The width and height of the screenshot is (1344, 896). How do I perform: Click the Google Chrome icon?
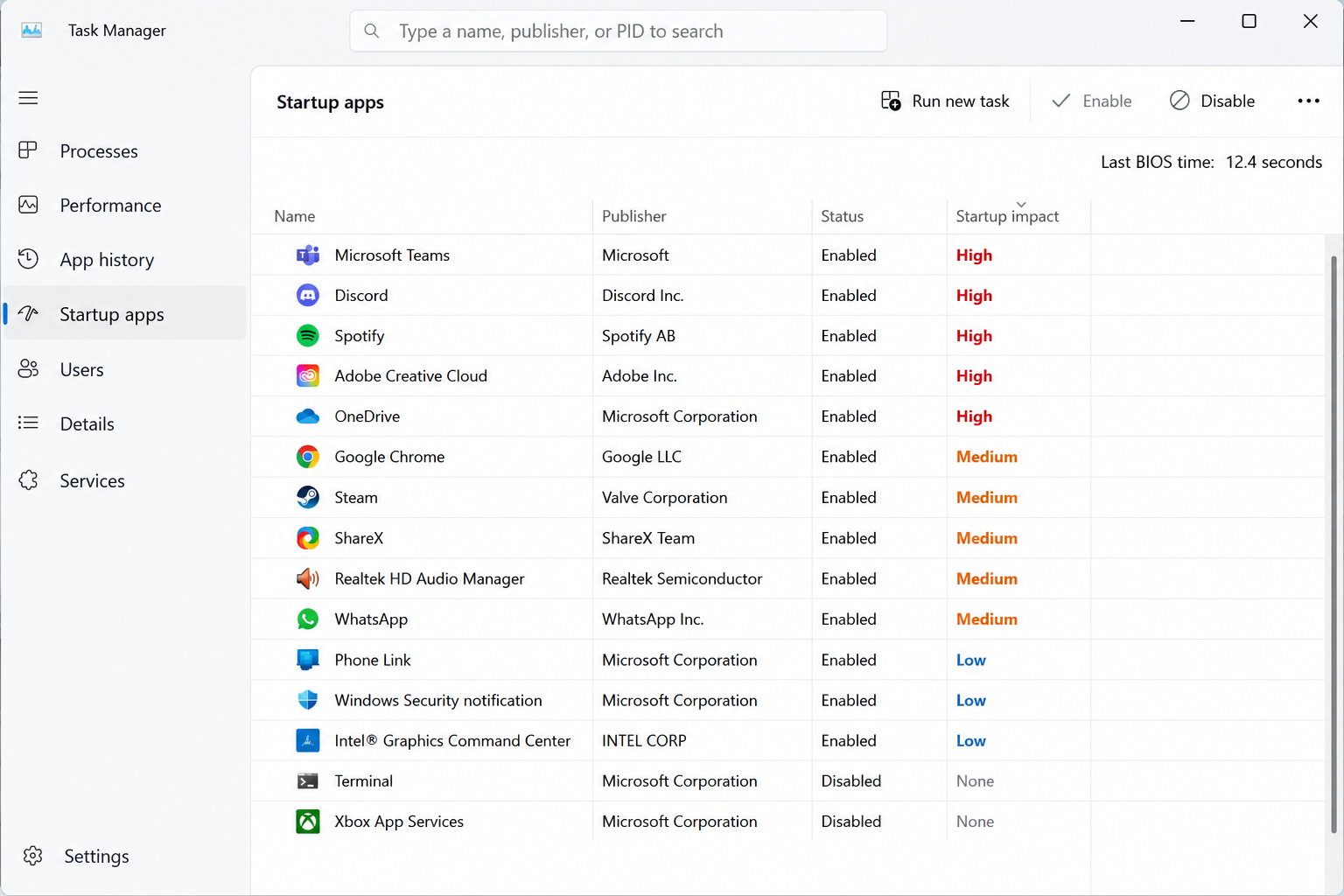click(x=308, y=457)
